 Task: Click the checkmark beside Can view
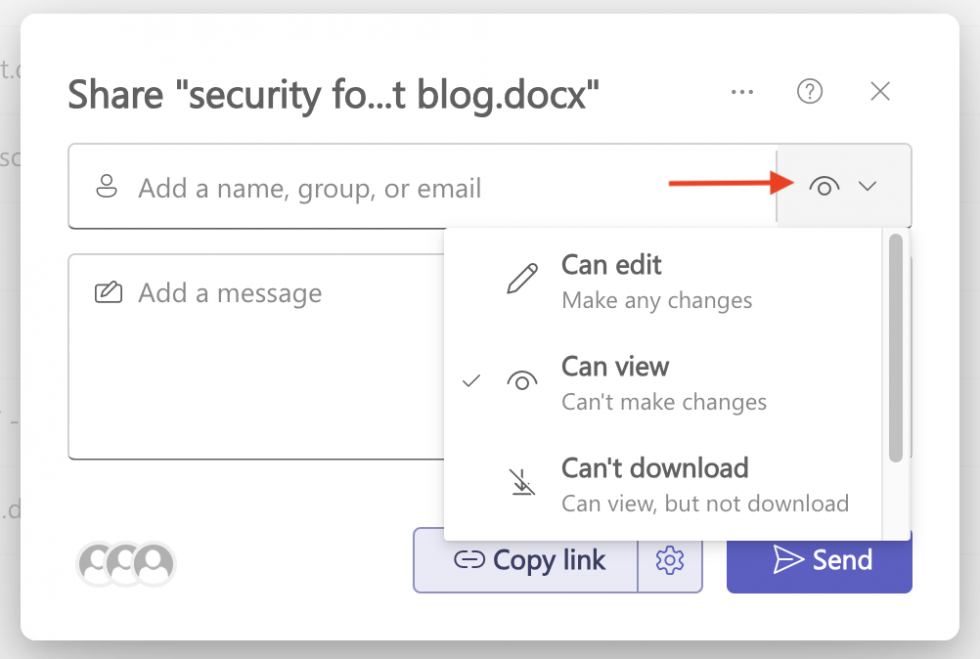click(471, 381)
